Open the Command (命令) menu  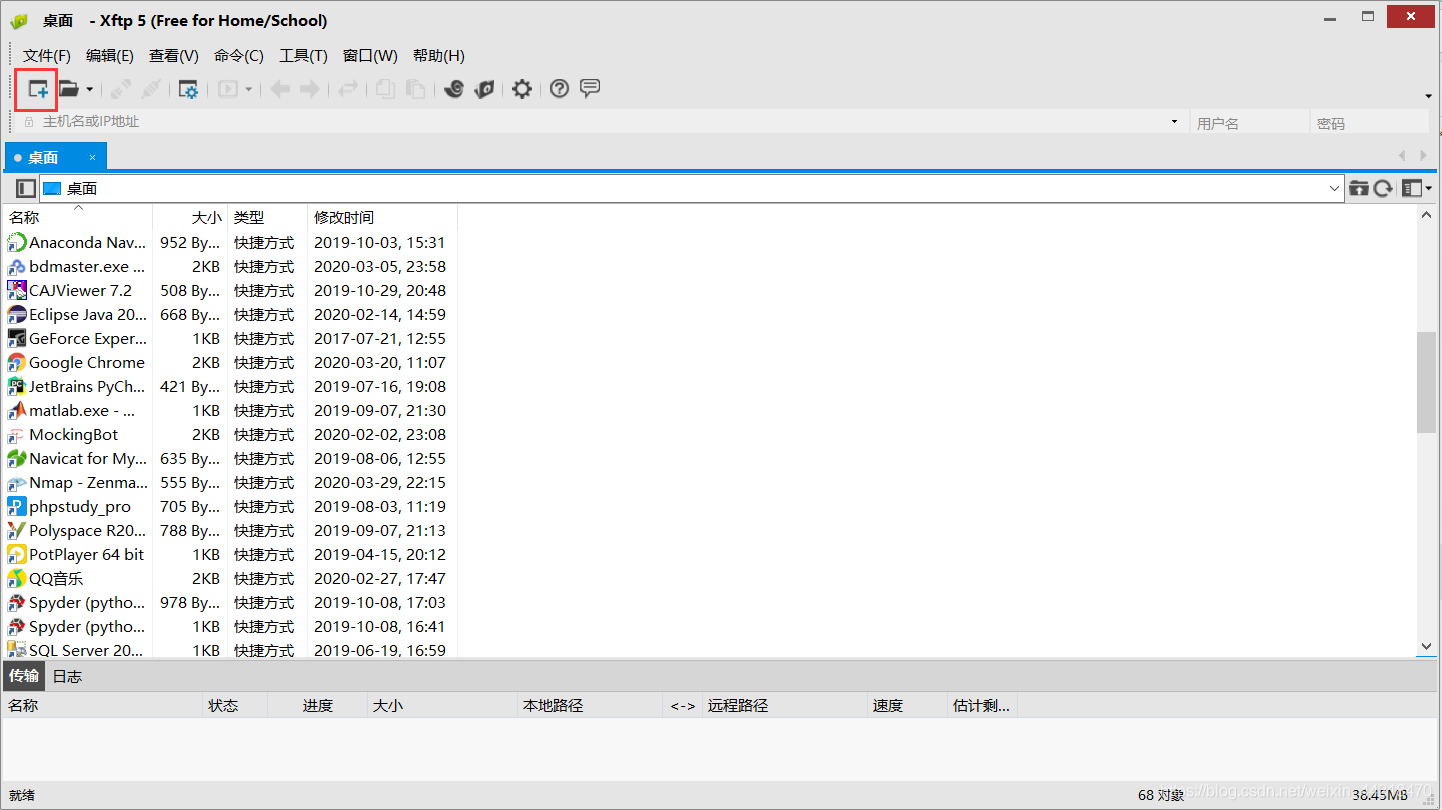[239, 56]
